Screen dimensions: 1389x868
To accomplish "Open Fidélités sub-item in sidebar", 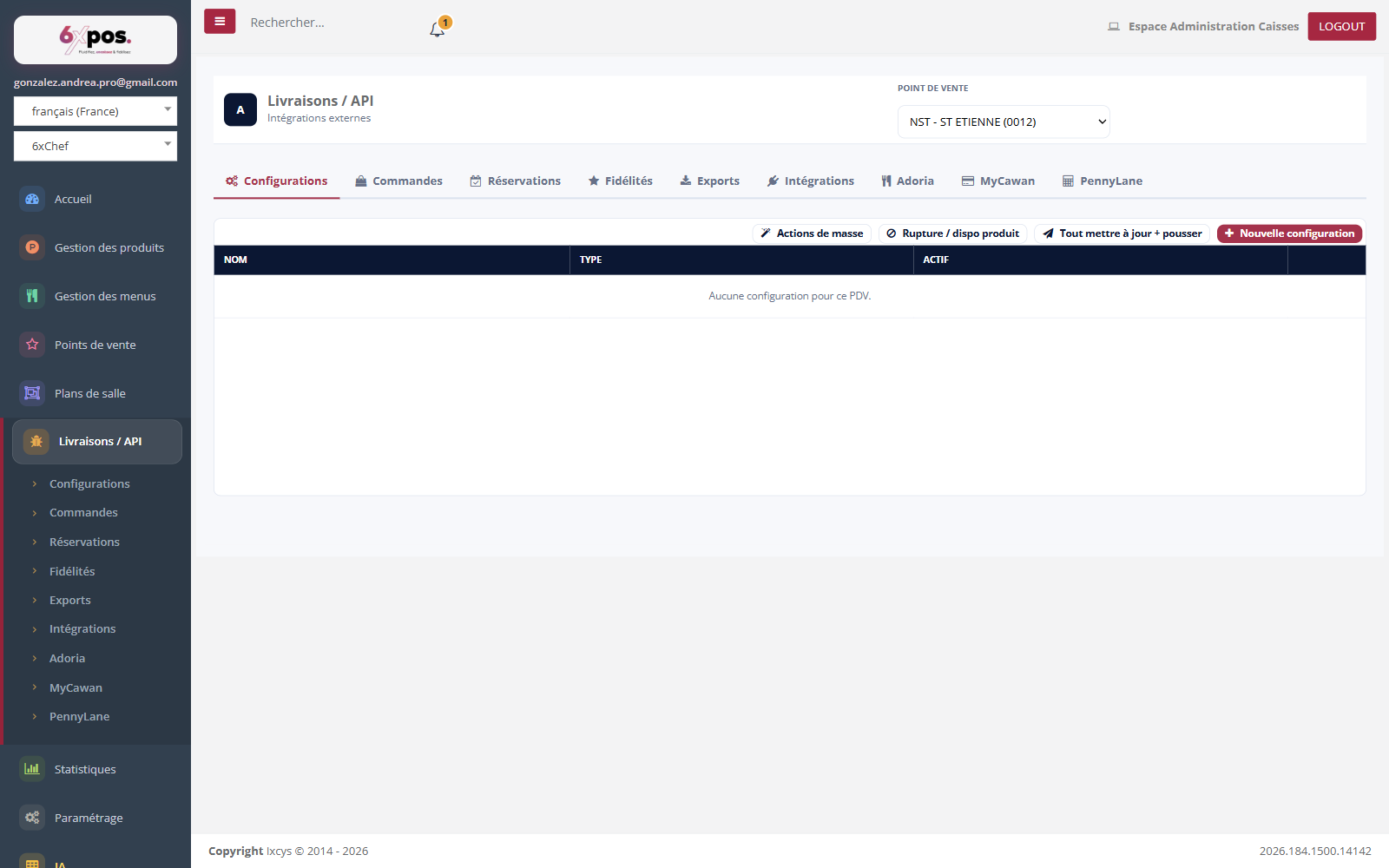I will click(72, 571).
